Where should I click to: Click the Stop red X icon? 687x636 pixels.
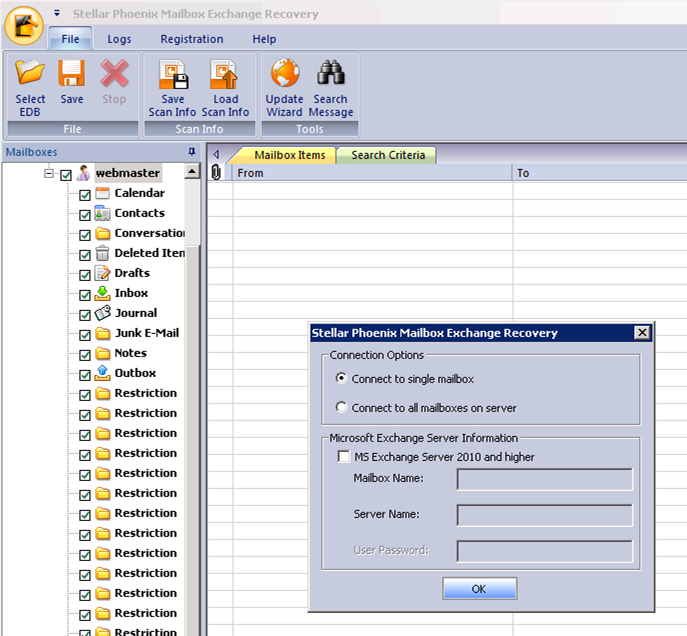click(114, 73)
